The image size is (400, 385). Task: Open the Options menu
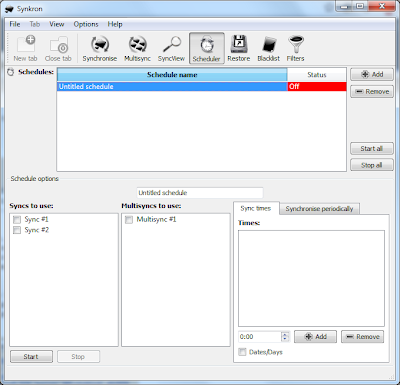coord(86,24)
